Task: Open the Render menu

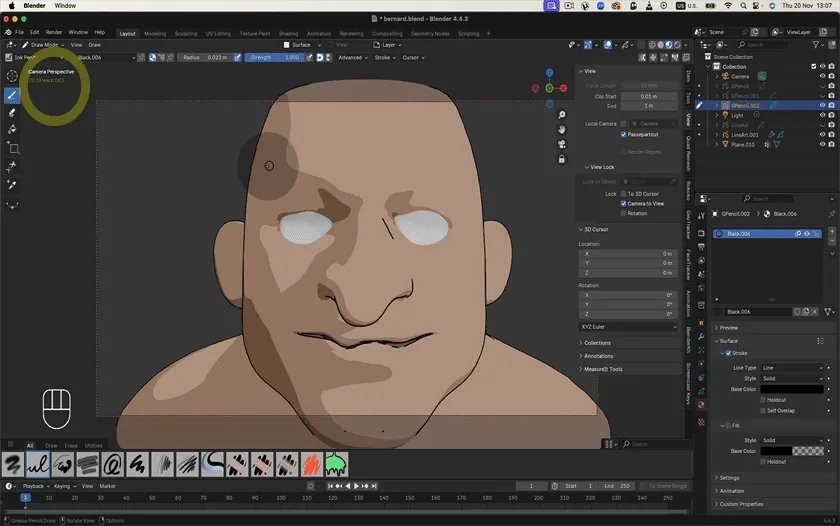Action: coord(53,32)
